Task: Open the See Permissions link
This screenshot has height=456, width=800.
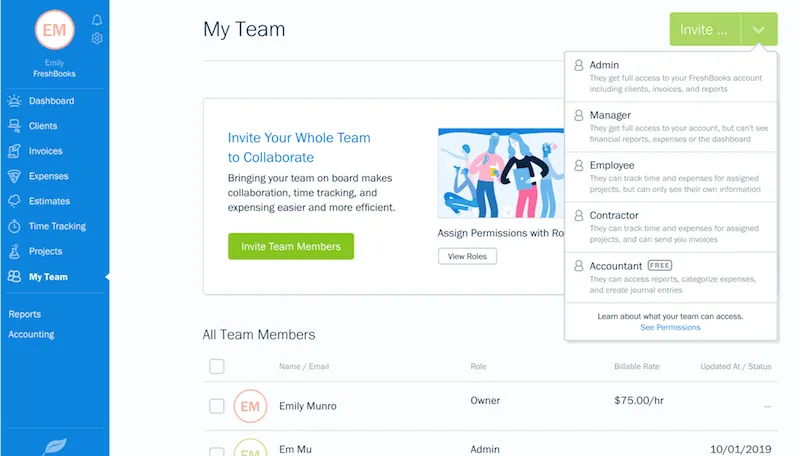Action: click(670, 327)
